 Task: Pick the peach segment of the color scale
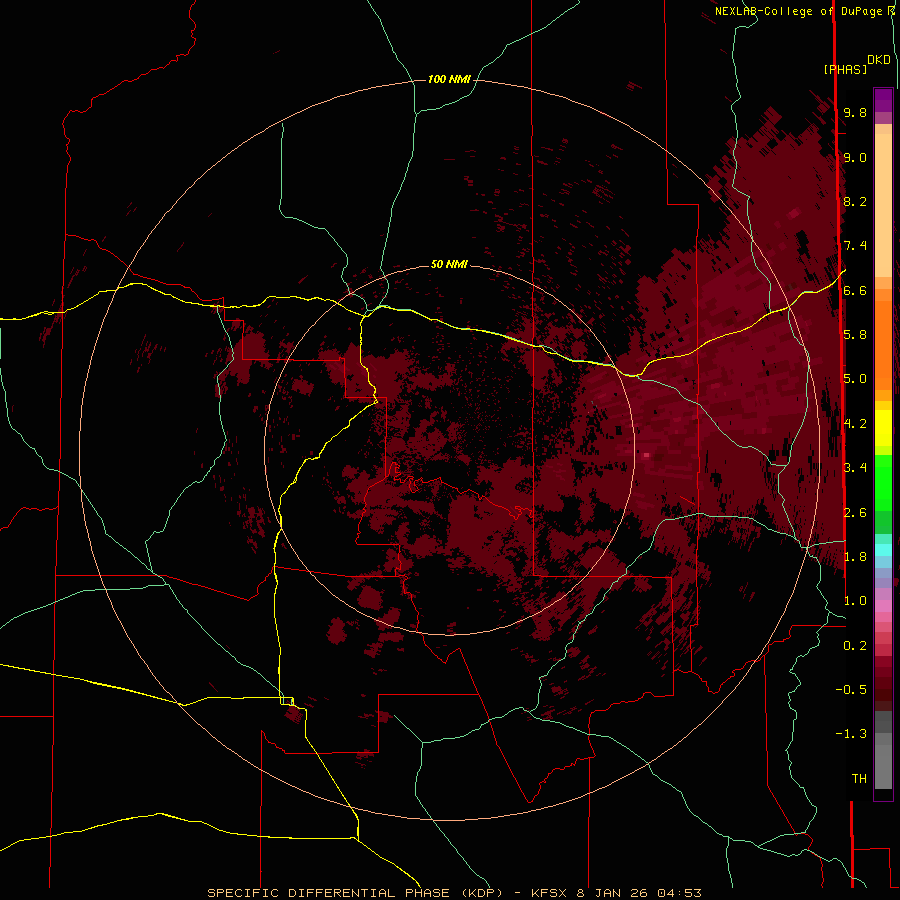pyautogui.click(x=883, y=201)
